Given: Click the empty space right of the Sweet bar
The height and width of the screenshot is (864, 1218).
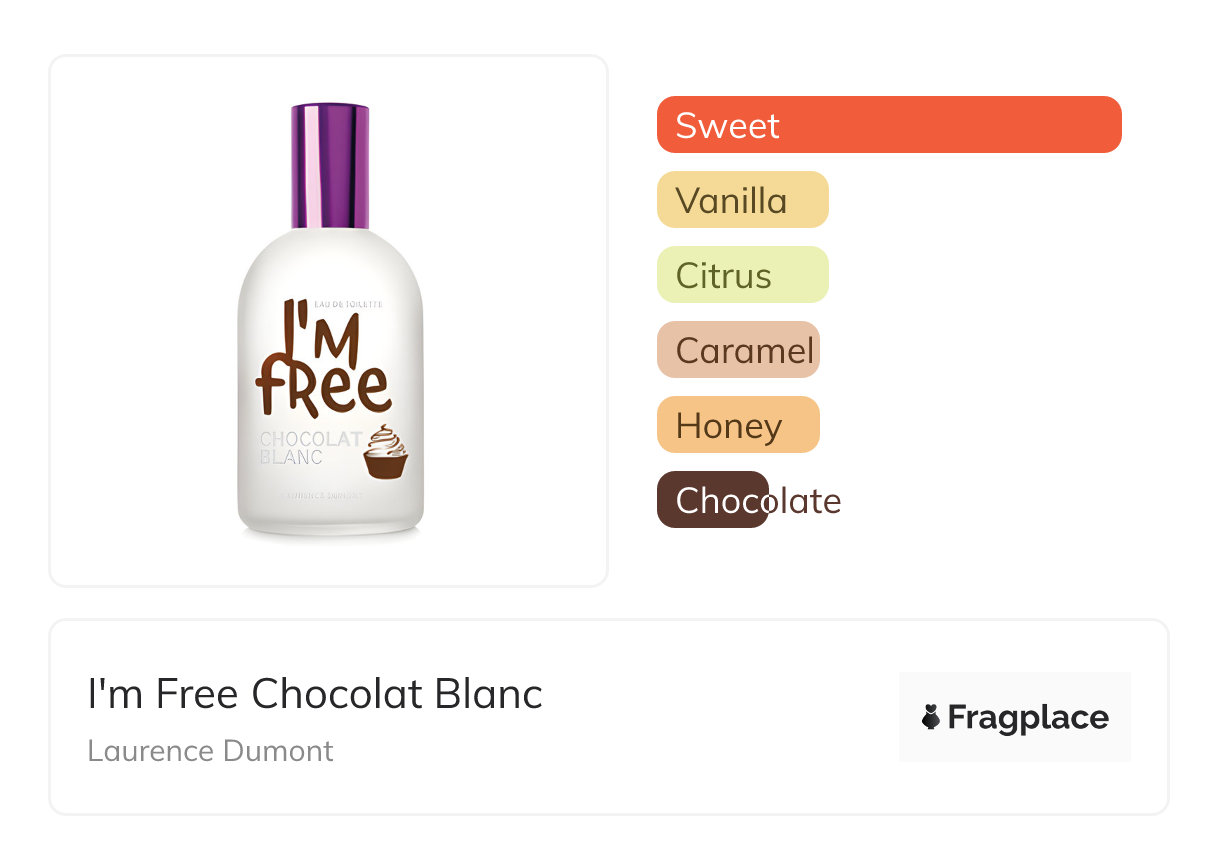Looking at the screenshot, I should tap(1150, 125).
